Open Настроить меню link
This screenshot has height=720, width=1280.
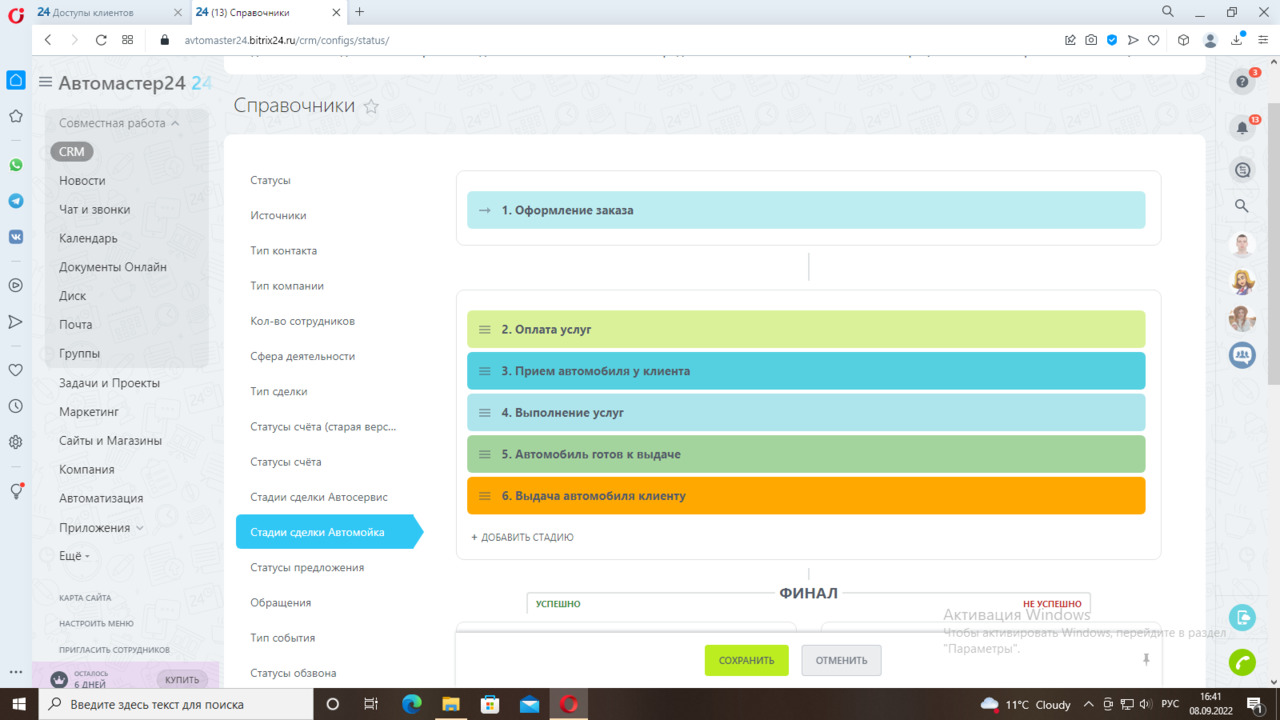(x=96, y=623)
